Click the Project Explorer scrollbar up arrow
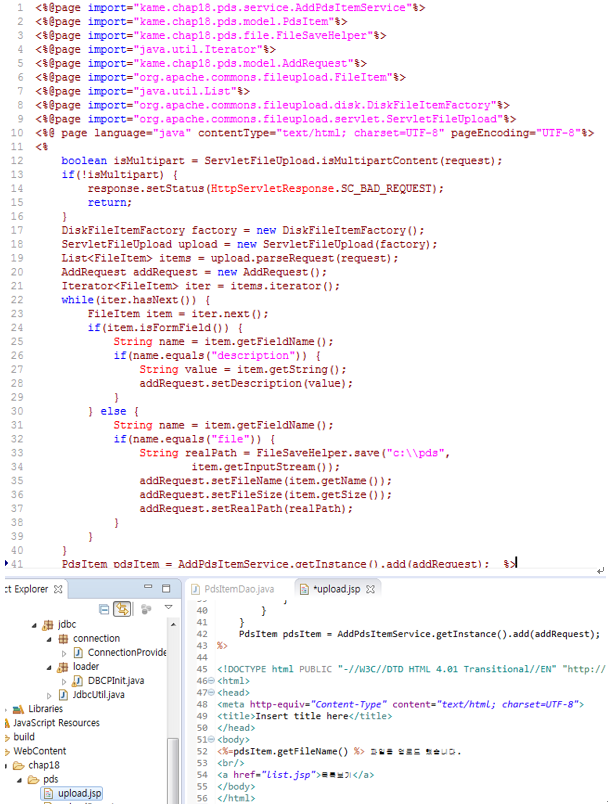The image size is (608, 804). click(x=173, y=625)
